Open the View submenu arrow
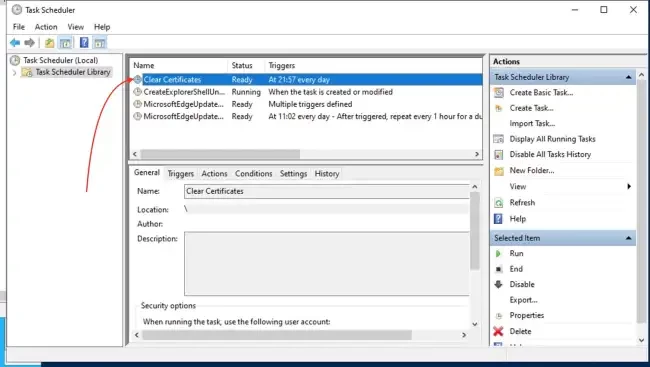The height and width of the screenshot is (367, 650). 629,187
